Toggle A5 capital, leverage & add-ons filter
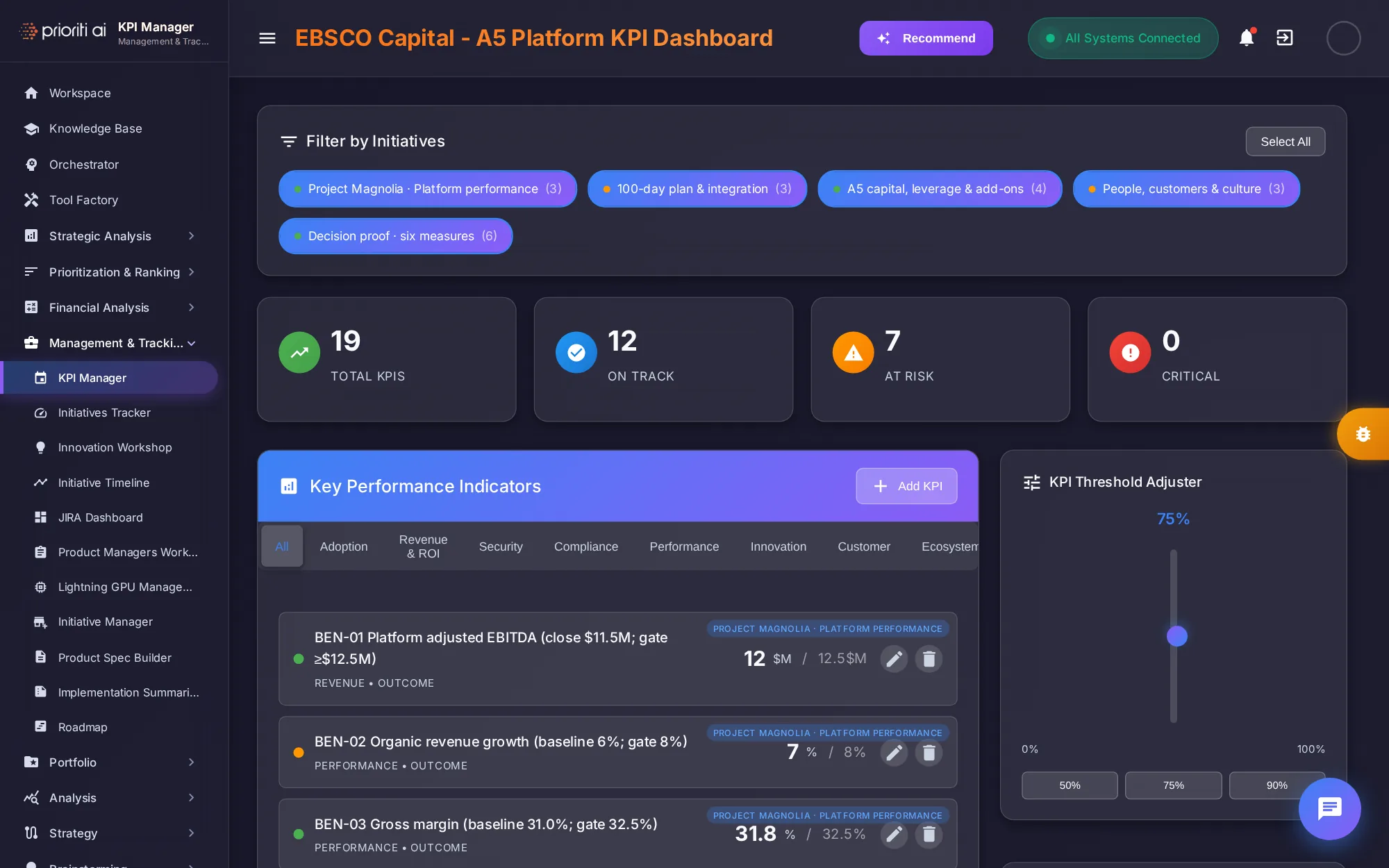The image size is (1389, 868). click(x=940, y=189)
